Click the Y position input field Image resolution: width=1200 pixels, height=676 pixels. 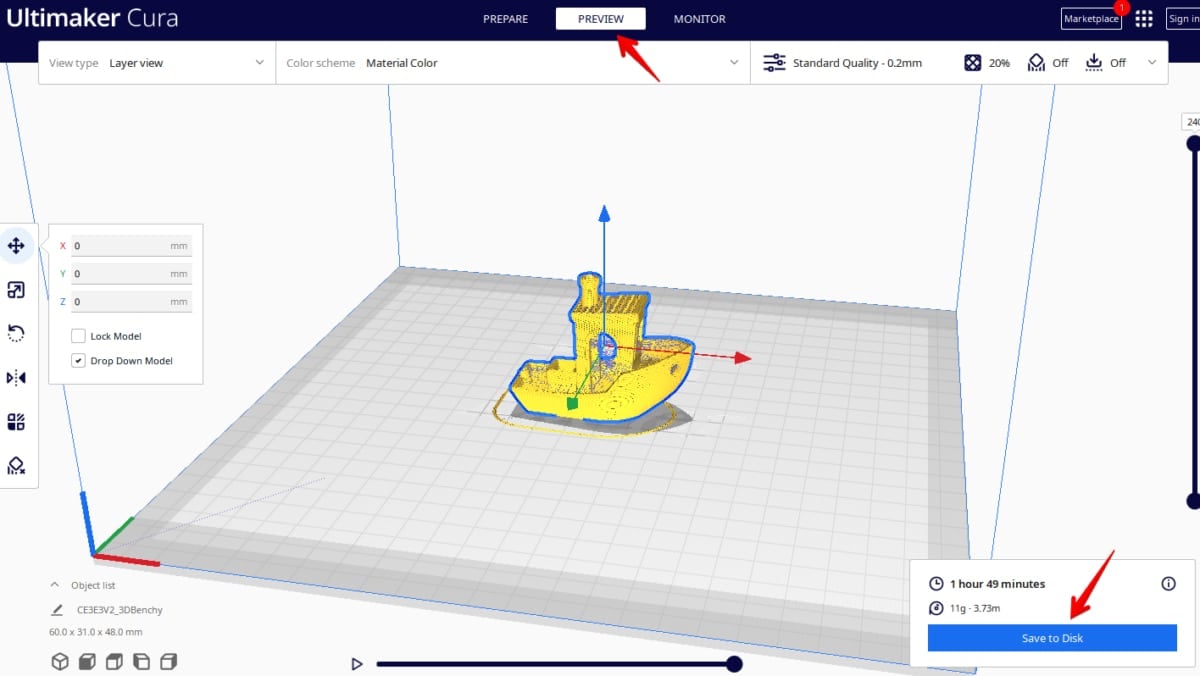[x=131, y=274]
